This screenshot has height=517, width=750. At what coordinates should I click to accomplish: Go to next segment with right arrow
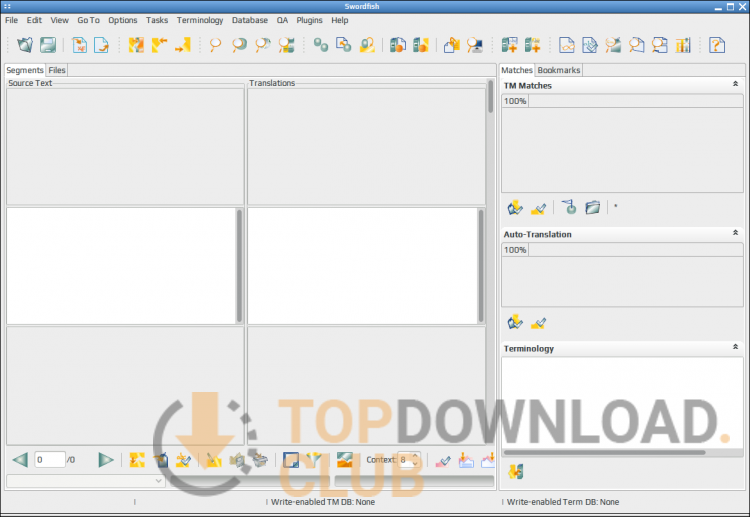[105, 460]
